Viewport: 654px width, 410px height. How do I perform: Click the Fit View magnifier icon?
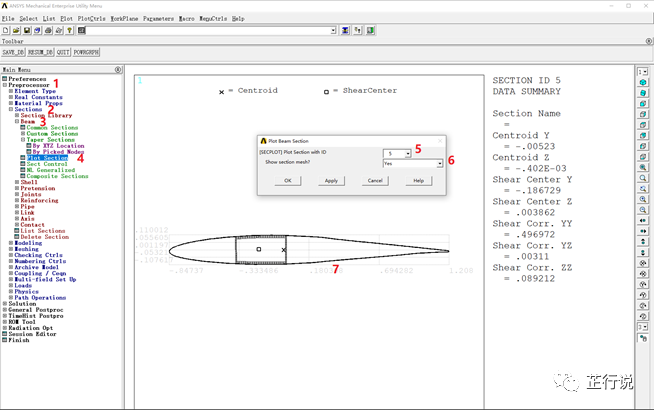(643, 167)
